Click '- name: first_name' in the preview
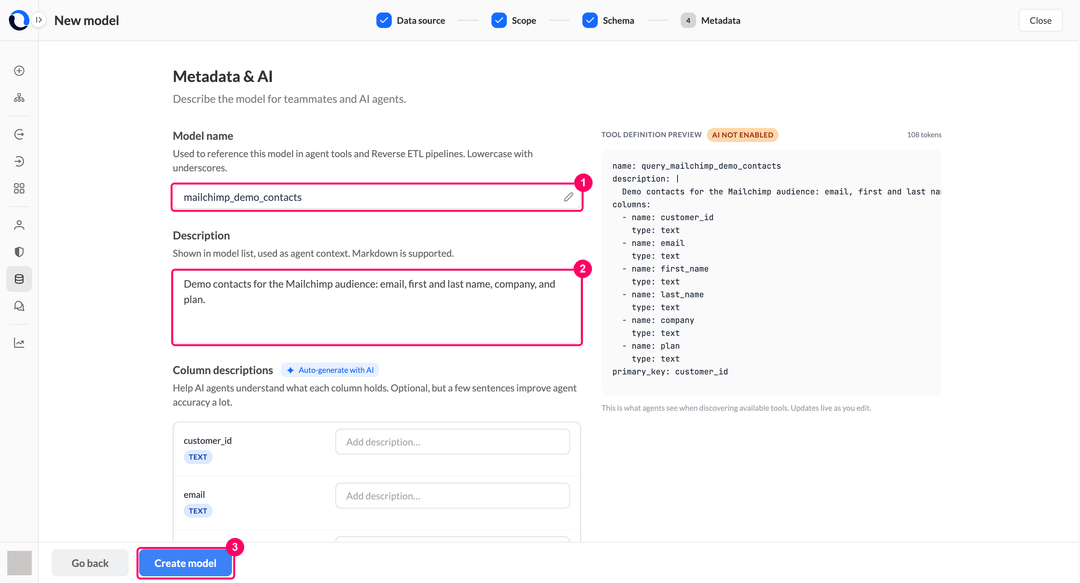Screen dimensions: 1080x583 coord(665,269)
